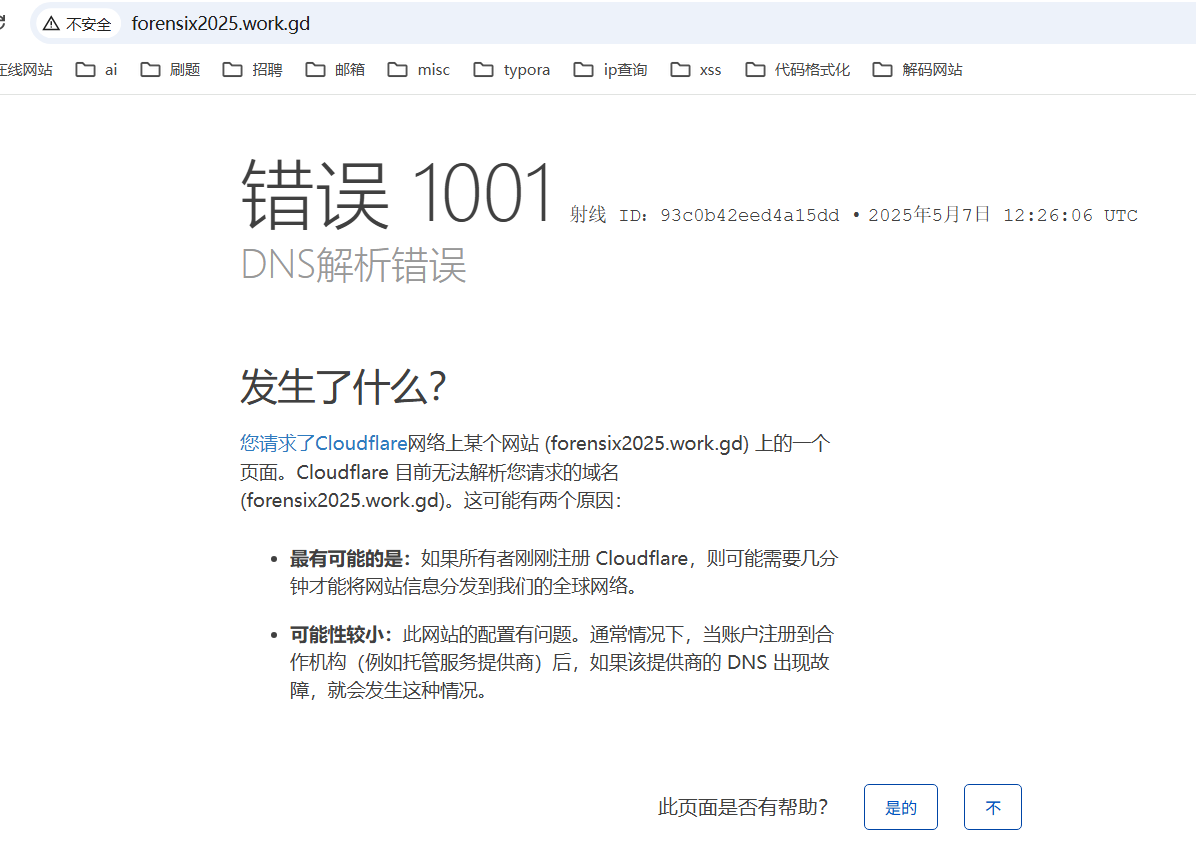The image size is (1196, 854).
Task: Open the 解码网站 bookmark folder
Action: pos(918,69)
